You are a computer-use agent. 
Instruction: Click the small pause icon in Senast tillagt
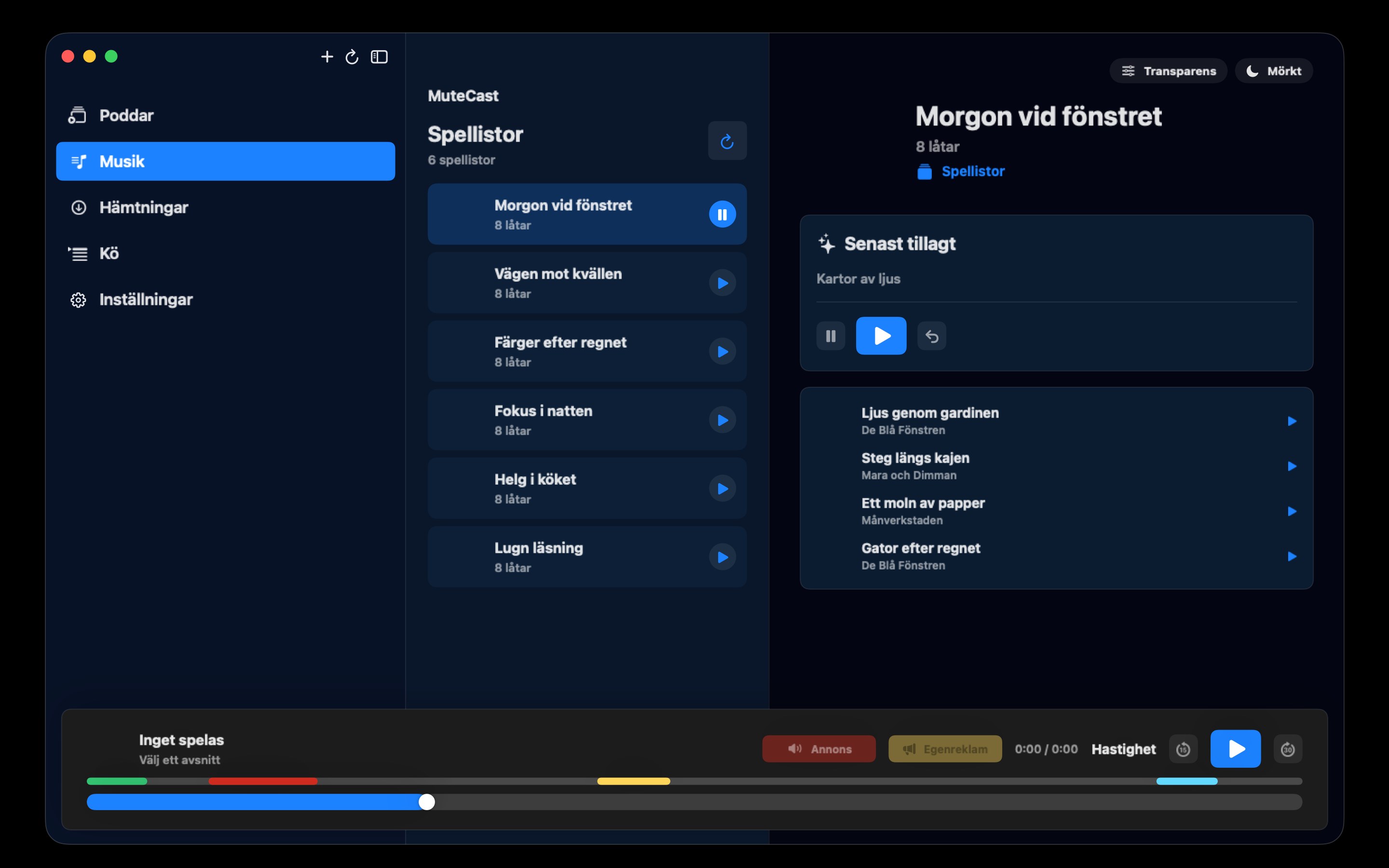(831, 336)
